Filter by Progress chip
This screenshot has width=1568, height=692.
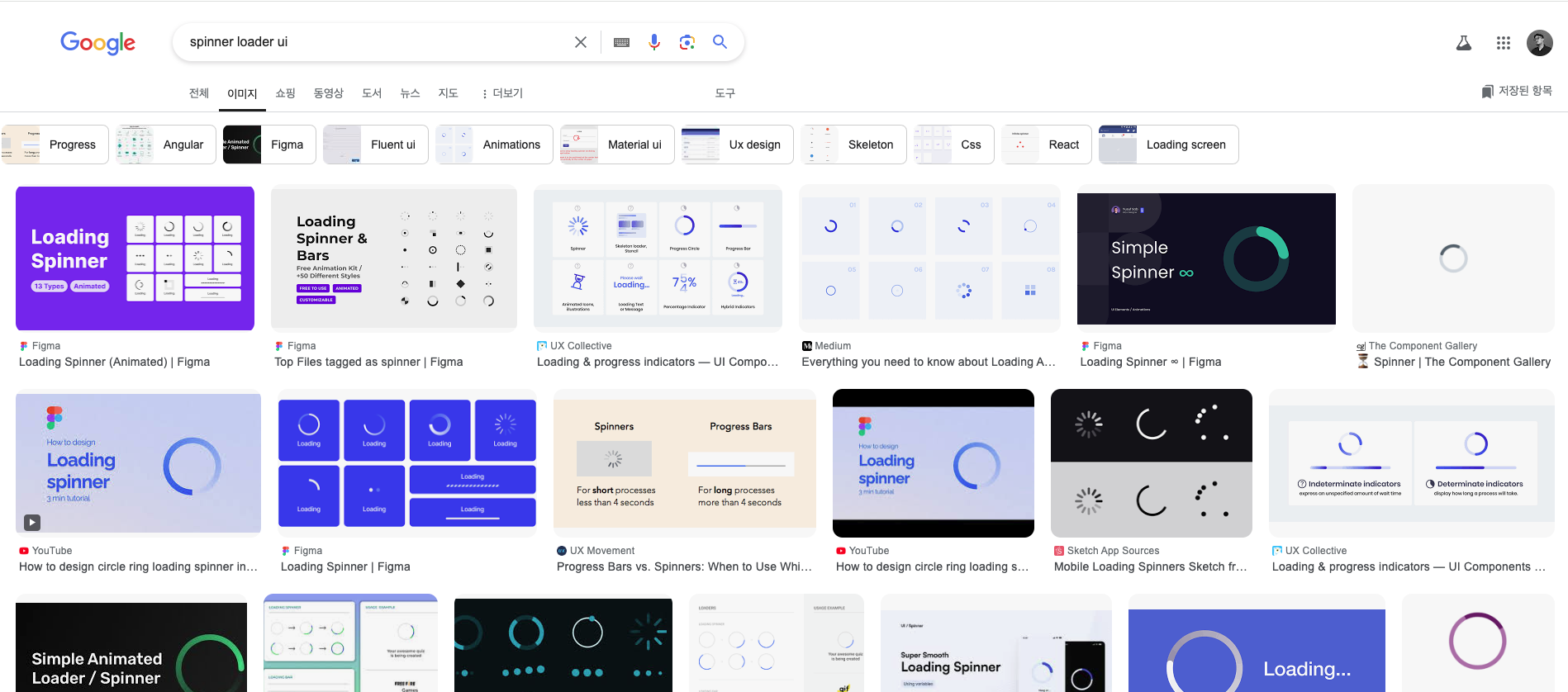click(55, 145)
